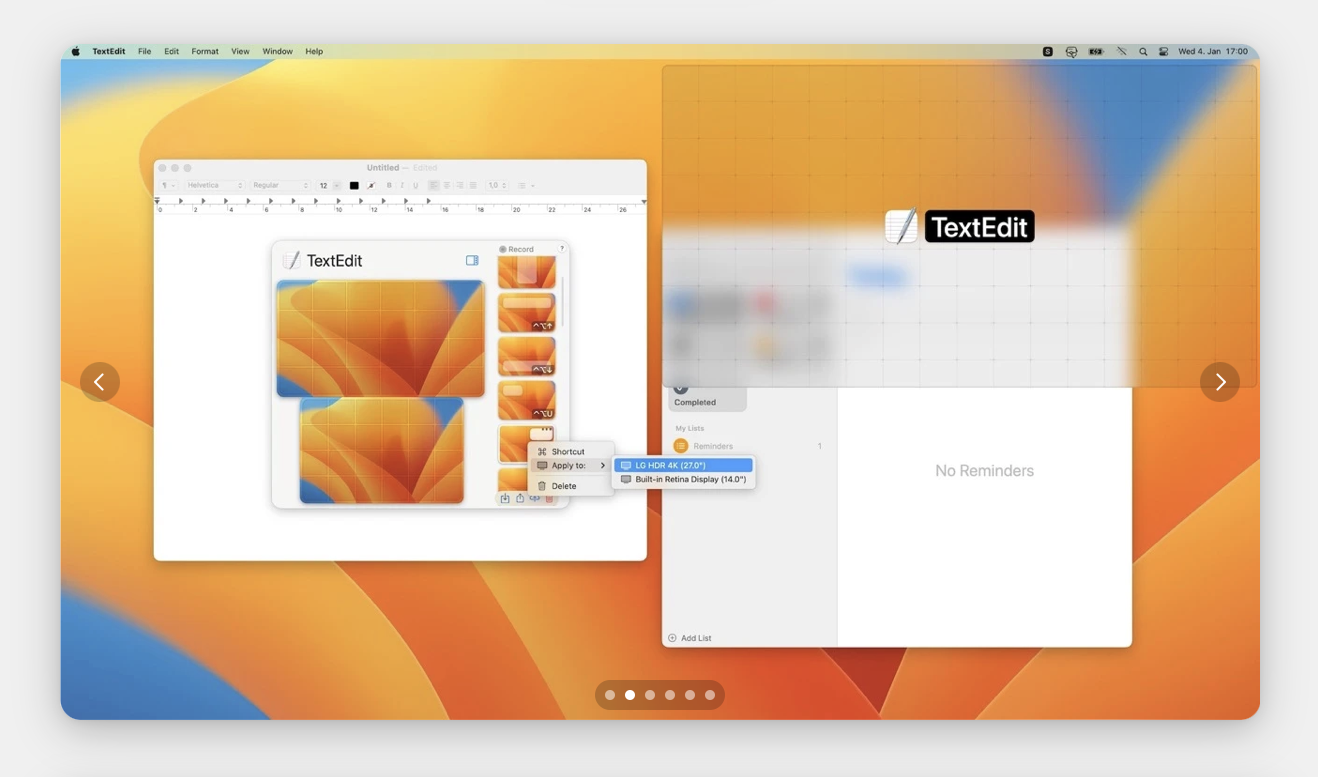
Task: Click the No Reminders placeholder text
Action: (984, 470)
